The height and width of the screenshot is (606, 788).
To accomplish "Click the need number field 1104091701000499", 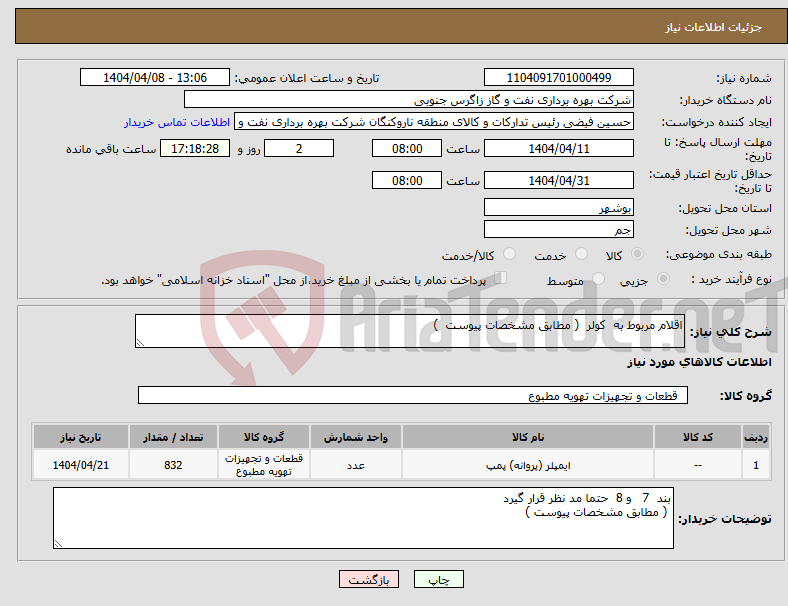I will pyautogui.click(x=558, y=77).
